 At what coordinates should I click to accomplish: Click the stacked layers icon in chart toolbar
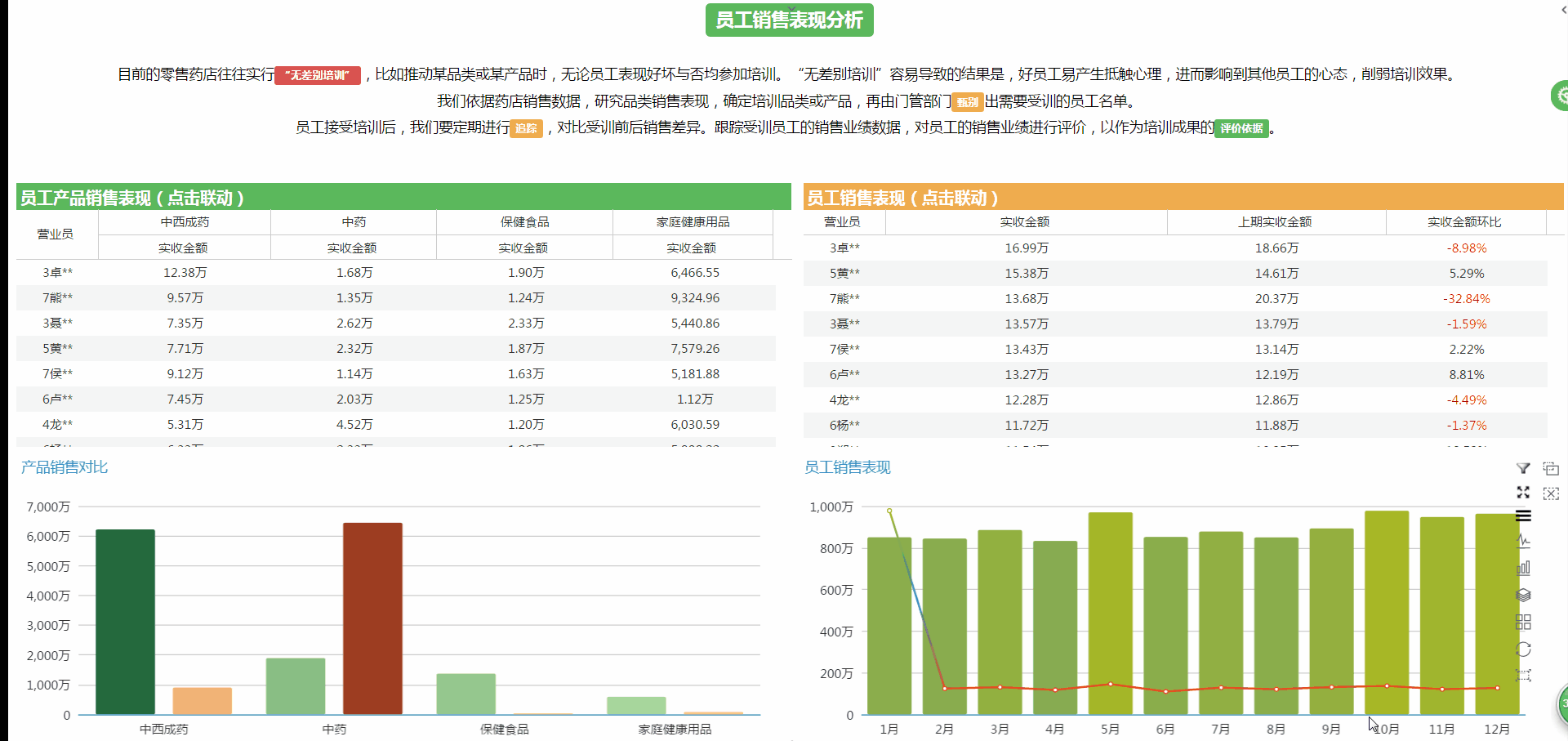pos(1523,594)
